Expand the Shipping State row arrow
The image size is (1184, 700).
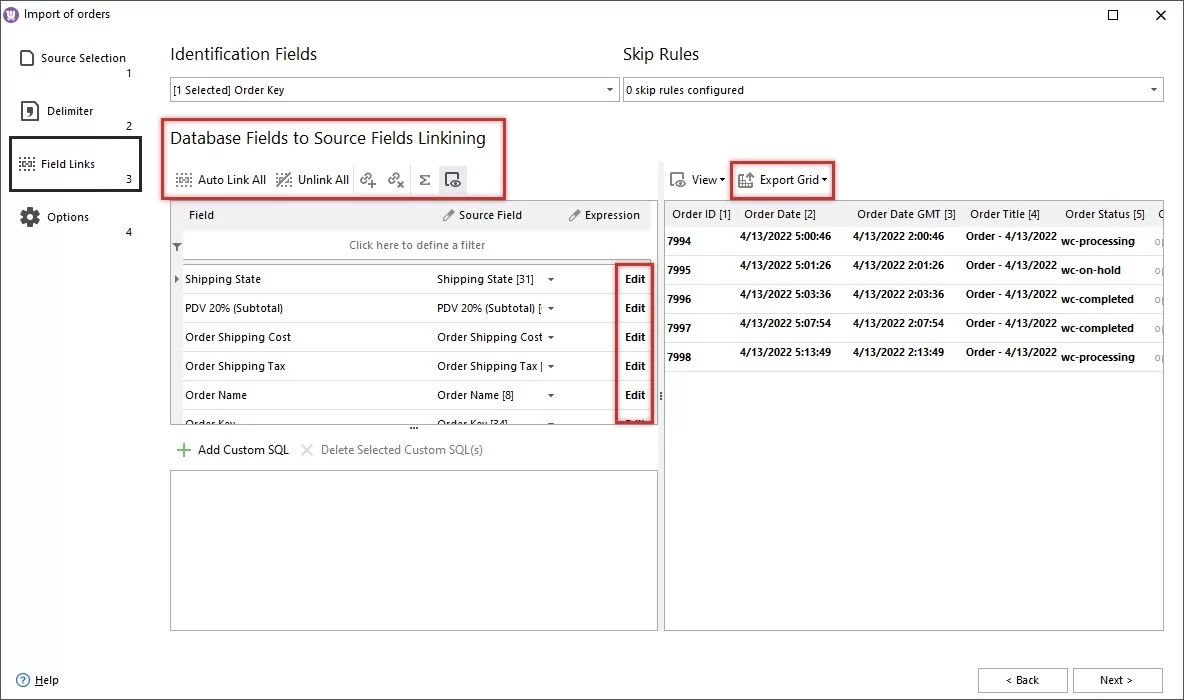178,279
